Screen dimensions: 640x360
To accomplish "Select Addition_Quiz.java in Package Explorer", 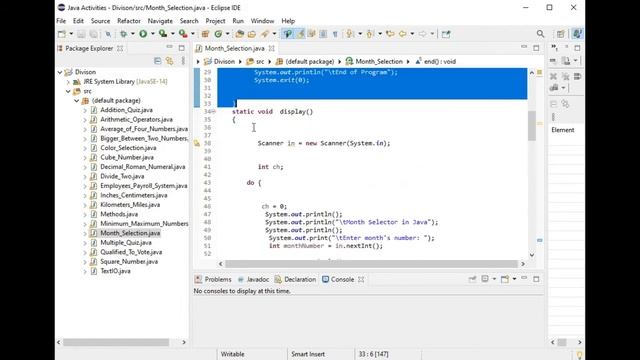I will click(x=126, y=110).
